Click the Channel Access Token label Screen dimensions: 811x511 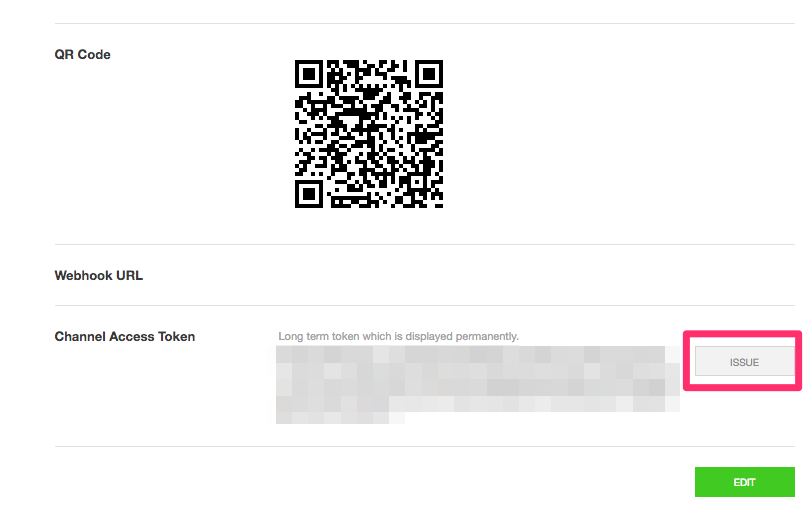(x=125, y=336)
